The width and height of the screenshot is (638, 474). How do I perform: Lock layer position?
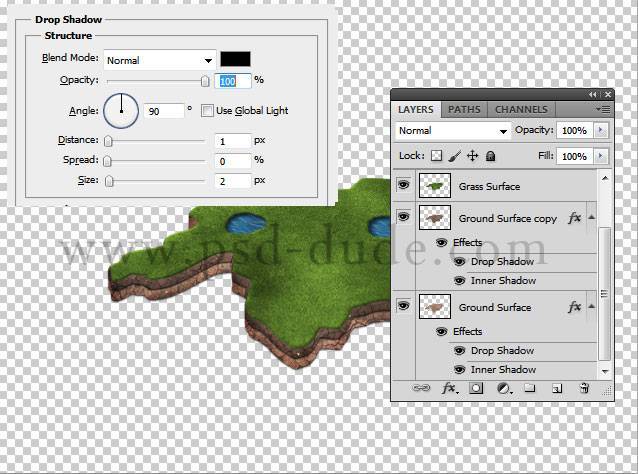click(x=472, y=156)
